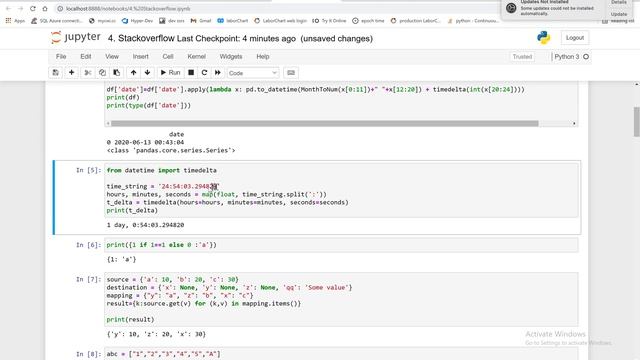Click the browser address bar URL
640x360 pixels.
tap(128, 9)
